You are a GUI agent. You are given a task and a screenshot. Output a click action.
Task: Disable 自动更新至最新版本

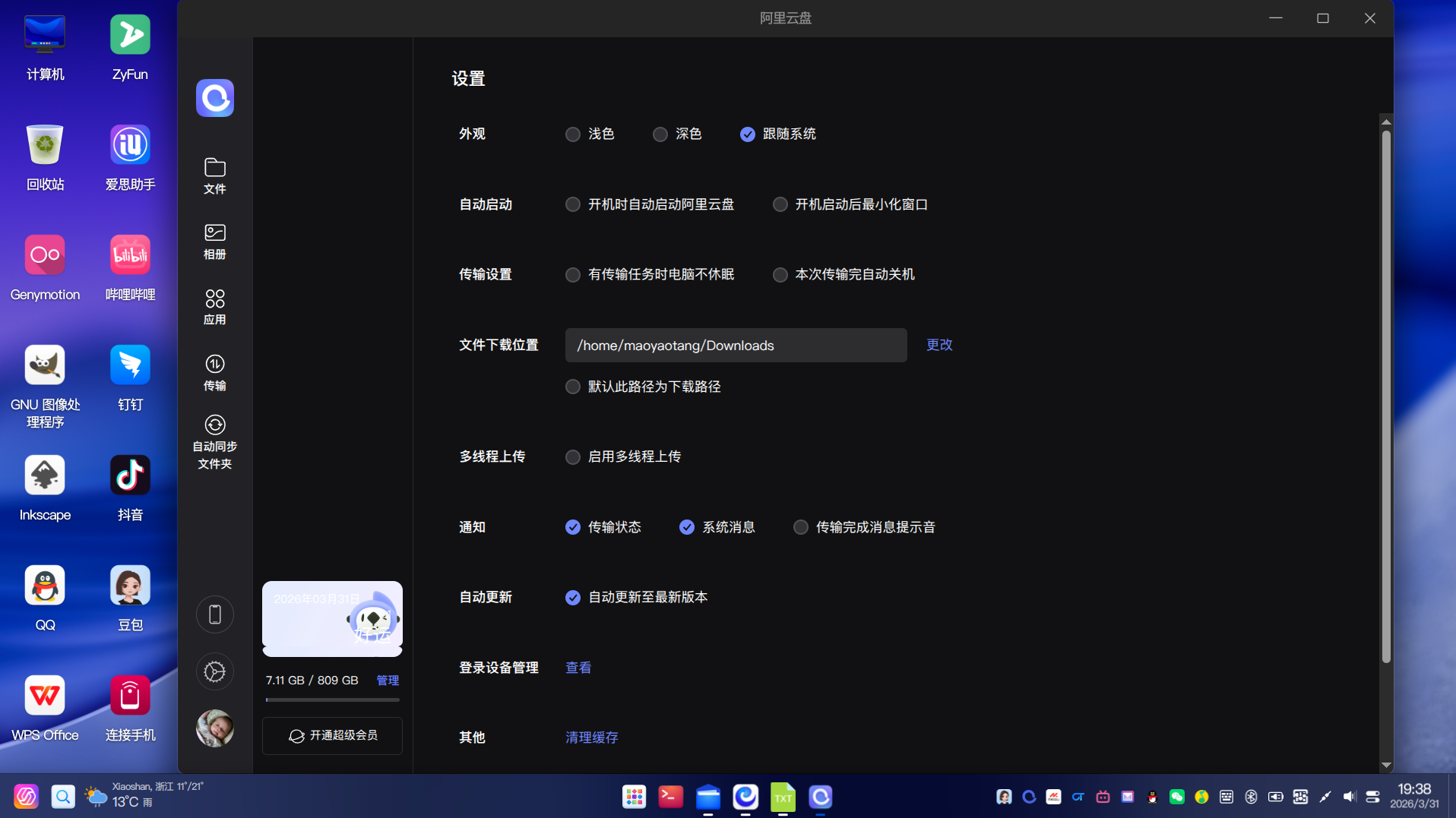(x=637, y=598)
